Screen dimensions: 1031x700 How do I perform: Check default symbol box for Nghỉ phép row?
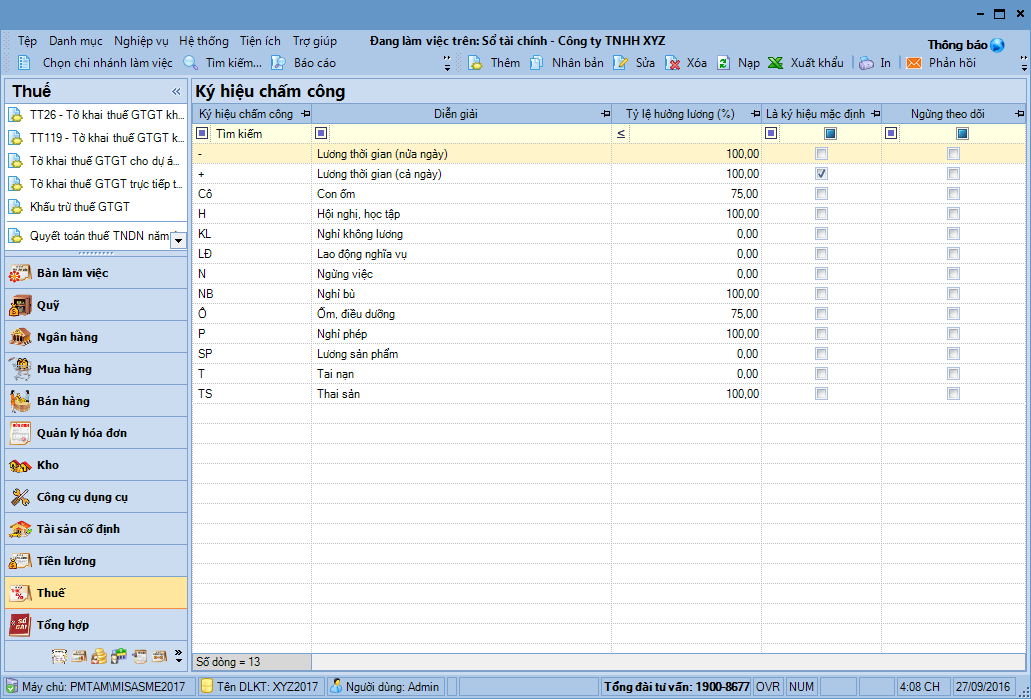click(x=821, y=334)
